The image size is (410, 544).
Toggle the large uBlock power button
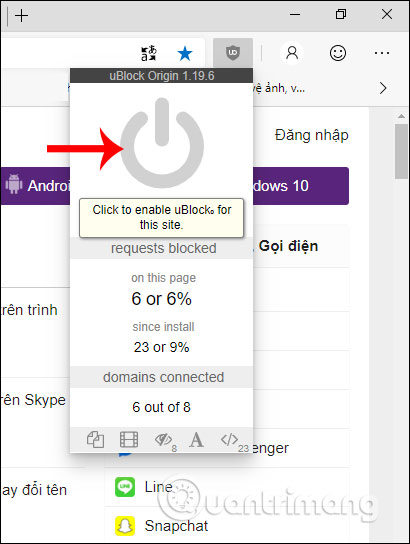[162, 143]
